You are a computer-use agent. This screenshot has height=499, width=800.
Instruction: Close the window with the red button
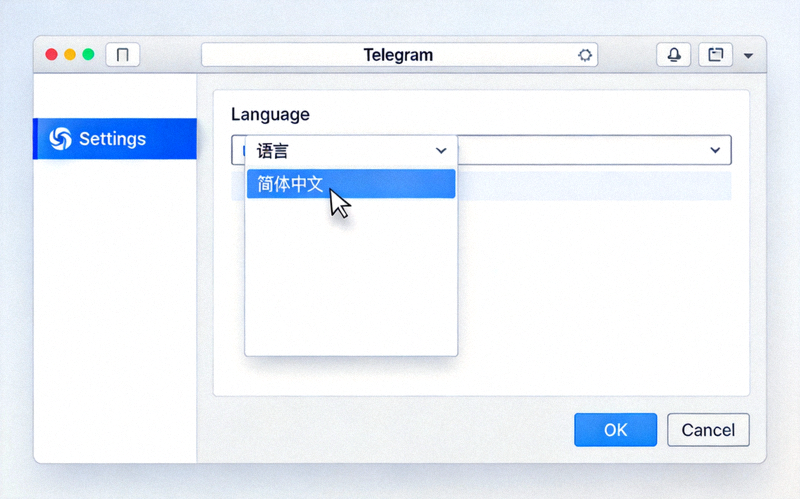coord(51,55)
